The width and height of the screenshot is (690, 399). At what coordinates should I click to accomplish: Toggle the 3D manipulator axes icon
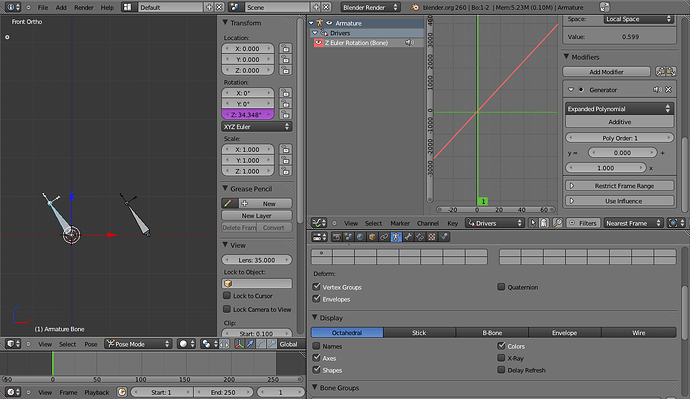239,344
